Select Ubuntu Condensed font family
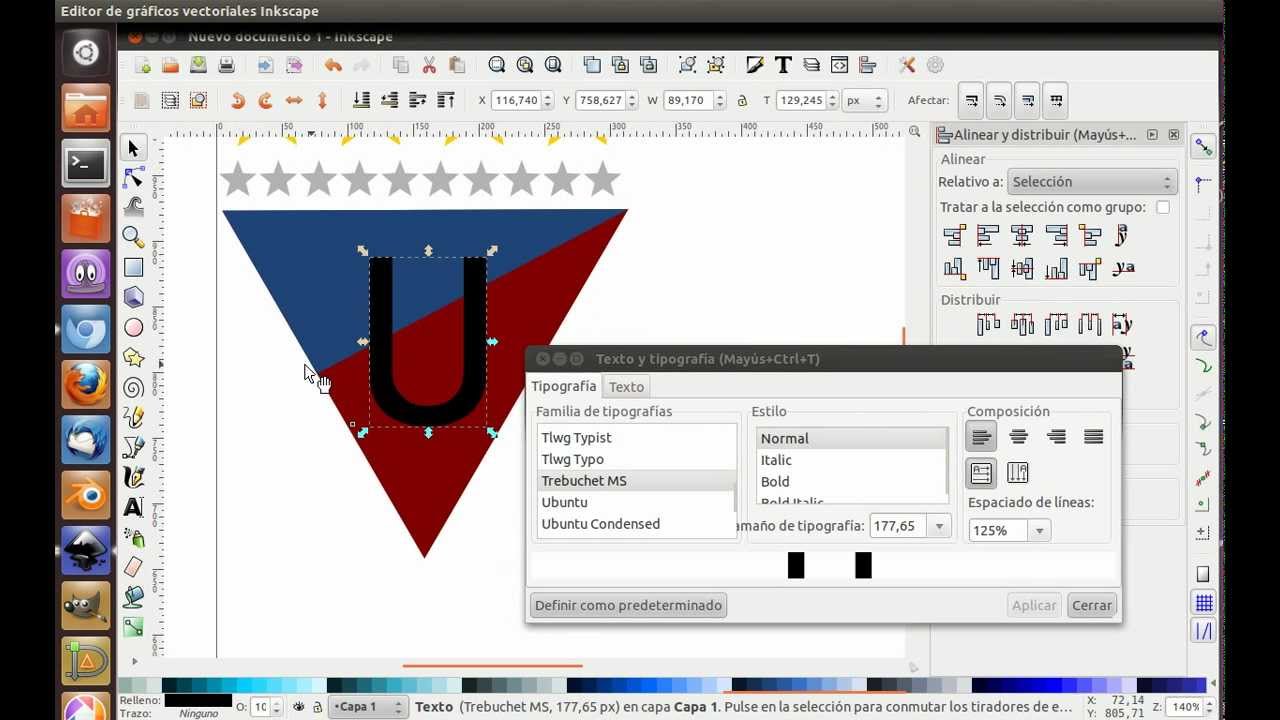This screenshot has height=720, width=1280. pyautogui.click(x=636, y=524)
